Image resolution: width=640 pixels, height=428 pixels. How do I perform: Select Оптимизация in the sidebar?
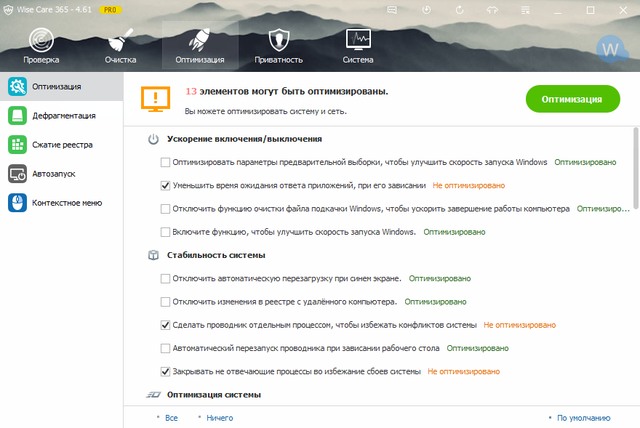[x=62, y=86]
